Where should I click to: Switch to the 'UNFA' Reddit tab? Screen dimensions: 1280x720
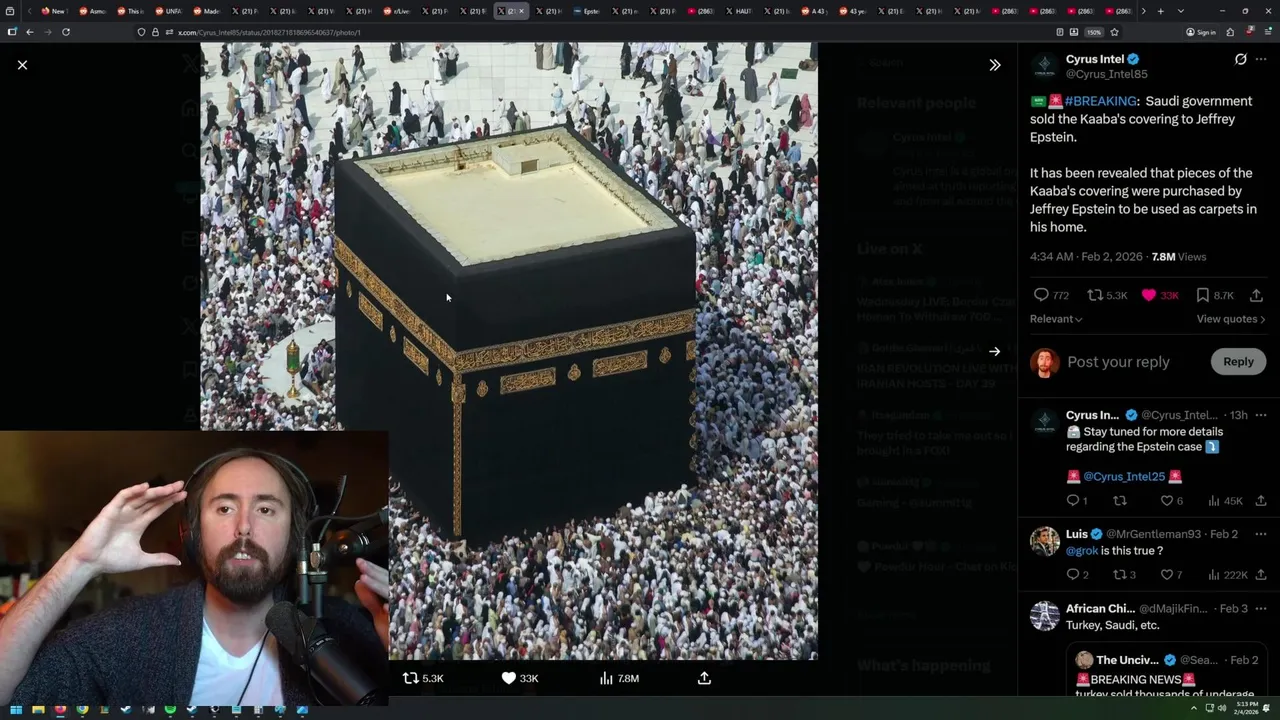168,11
